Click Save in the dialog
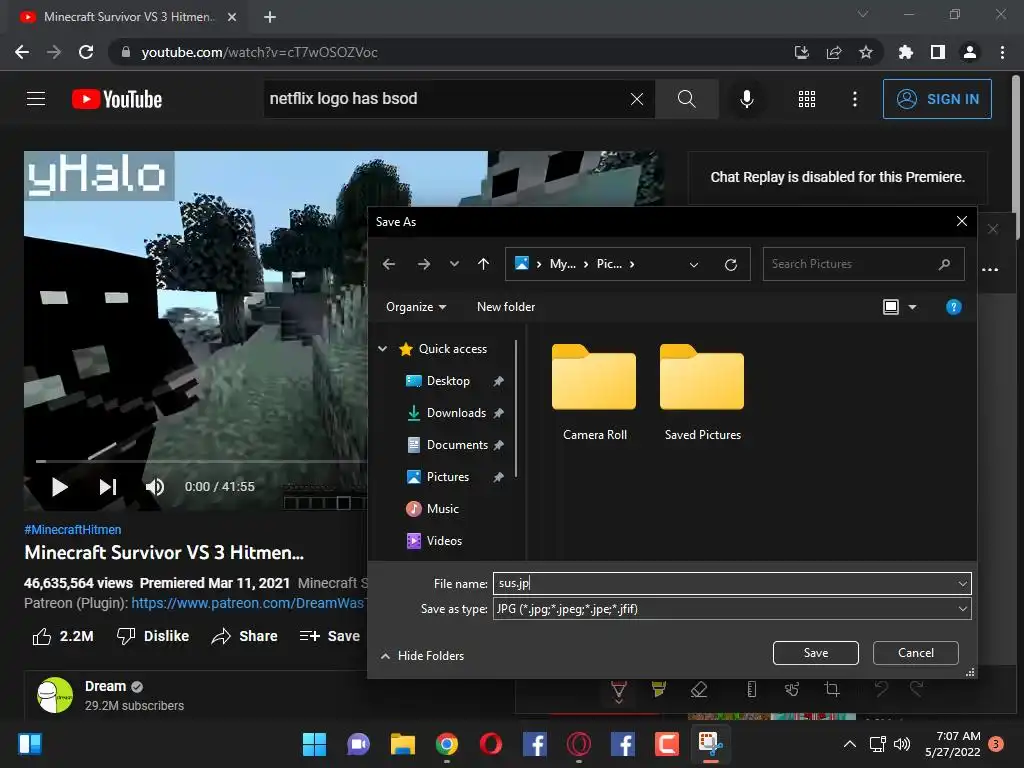 pyautogui.click(x=816, y=653)
